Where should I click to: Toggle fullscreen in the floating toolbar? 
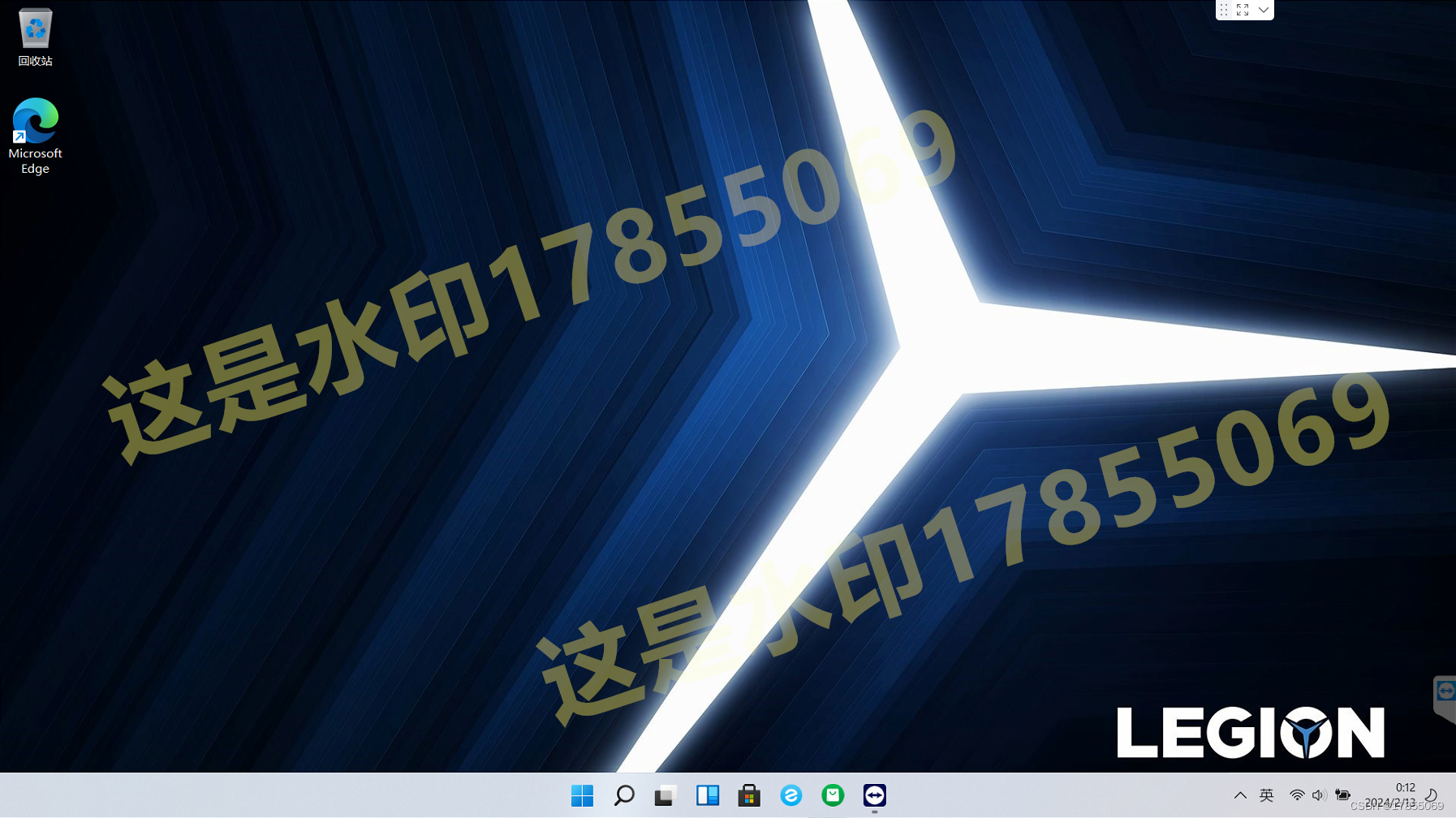coord(1243,10)
